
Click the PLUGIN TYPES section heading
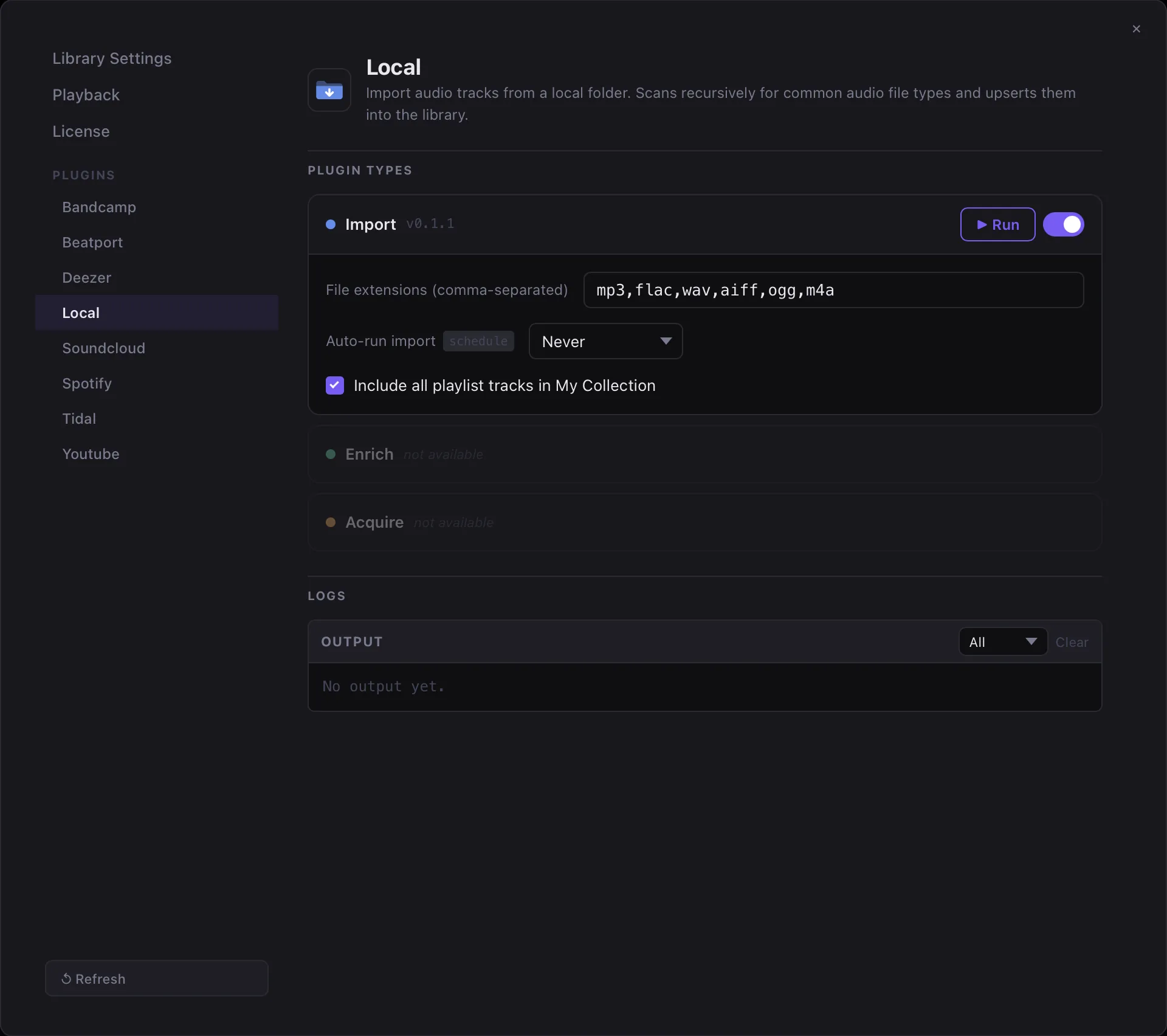[x=360, y=170]
